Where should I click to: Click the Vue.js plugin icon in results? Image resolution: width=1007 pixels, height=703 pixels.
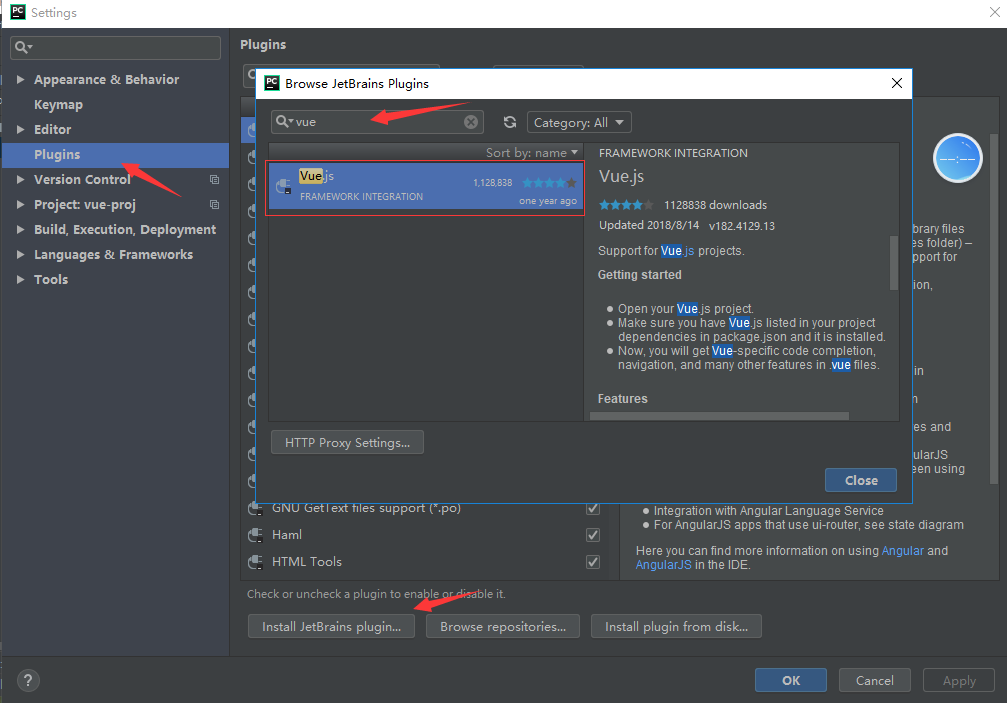(x=283, y=186)
